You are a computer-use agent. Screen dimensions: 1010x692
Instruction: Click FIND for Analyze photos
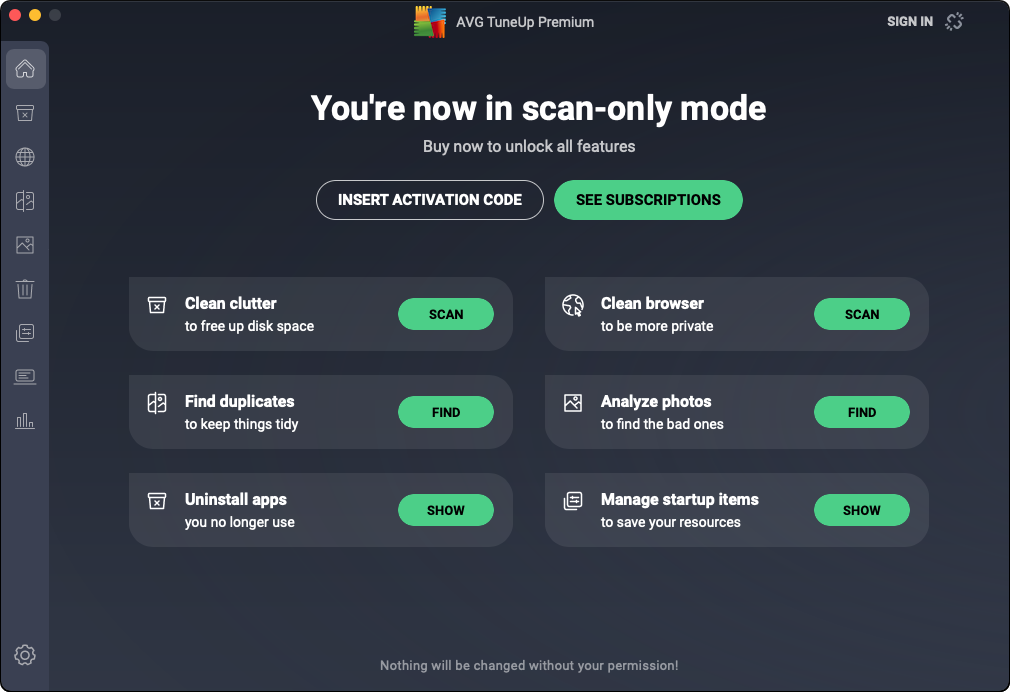click(862, 412)
